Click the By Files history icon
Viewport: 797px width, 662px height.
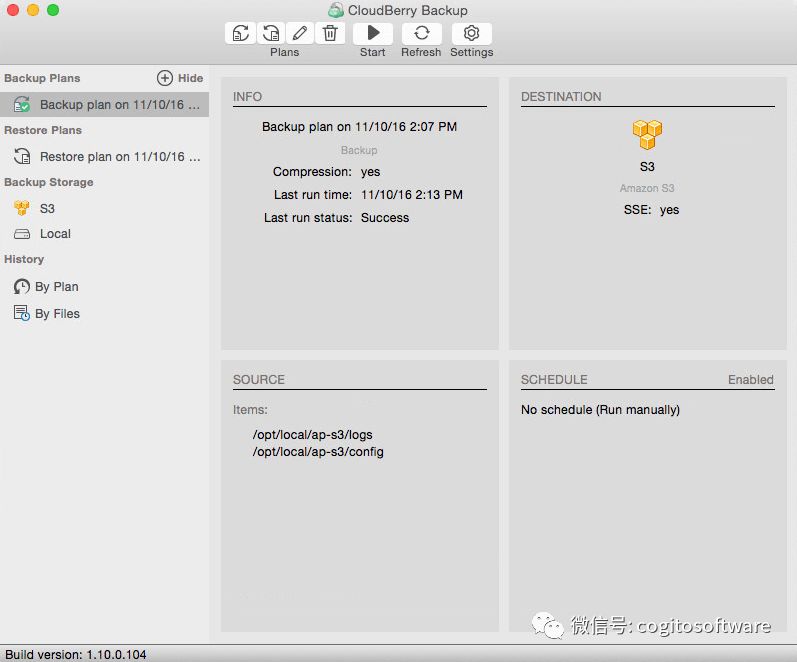pos(21,313)
